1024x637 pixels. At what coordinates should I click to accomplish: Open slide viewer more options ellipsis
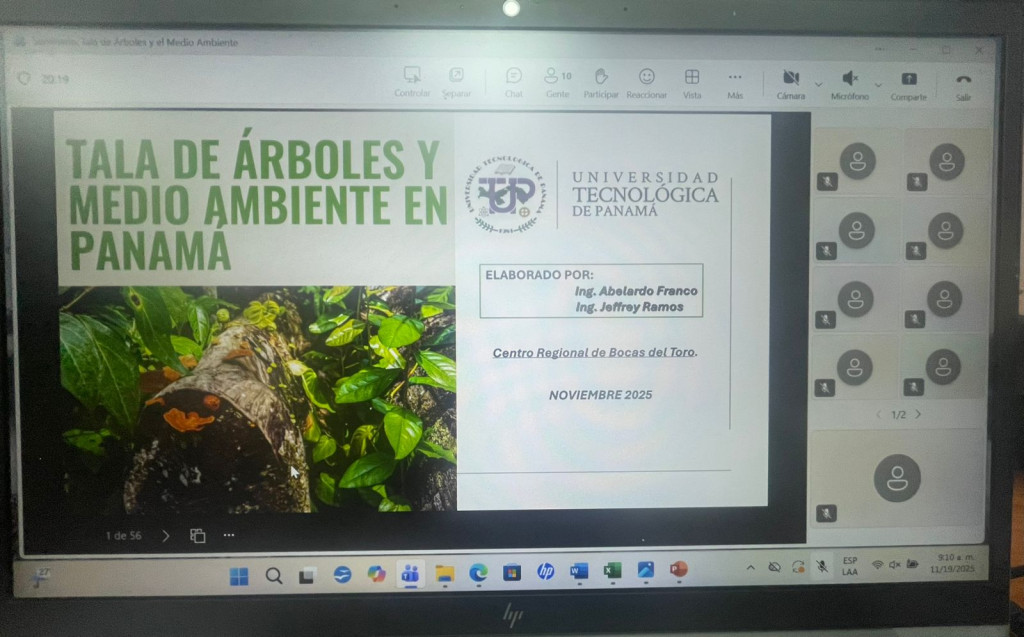229,535
